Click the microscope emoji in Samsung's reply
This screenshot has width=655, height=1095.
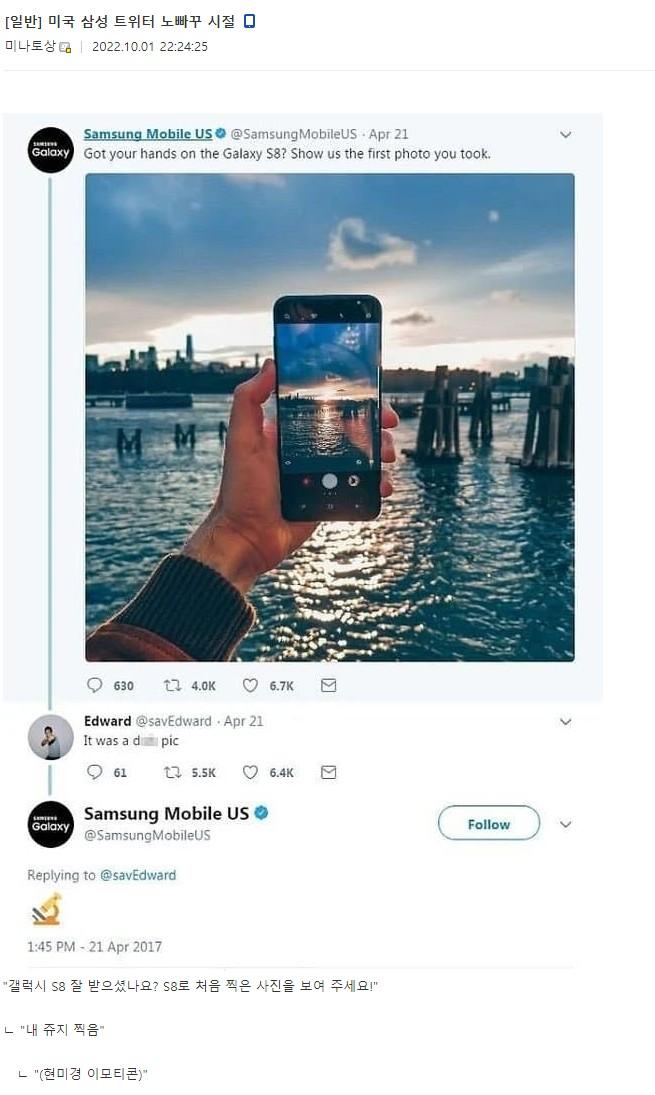(x=46, y=909)
